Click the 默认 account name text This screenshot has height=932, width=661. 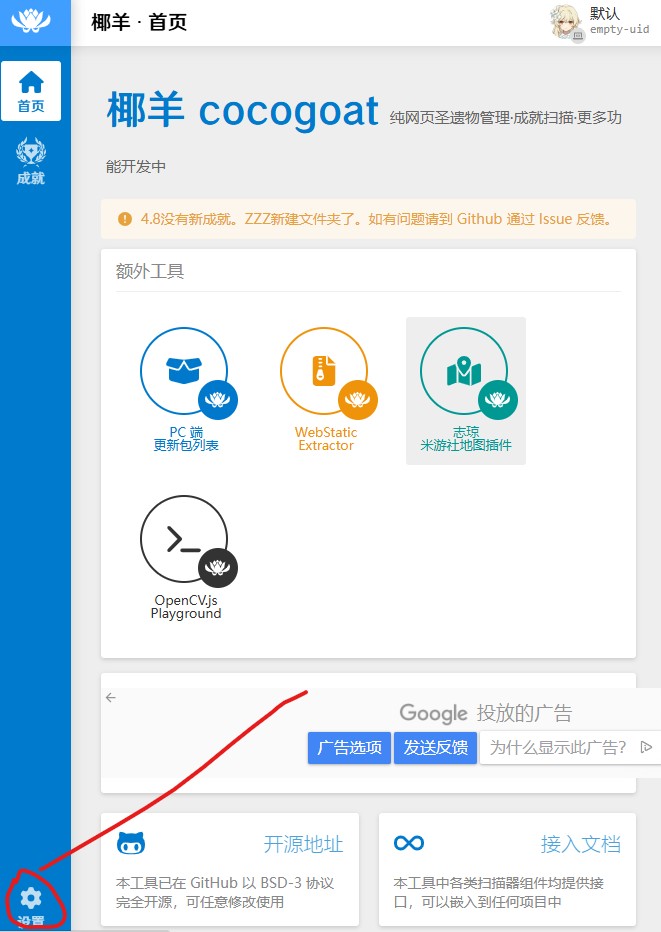click(605, 13)
